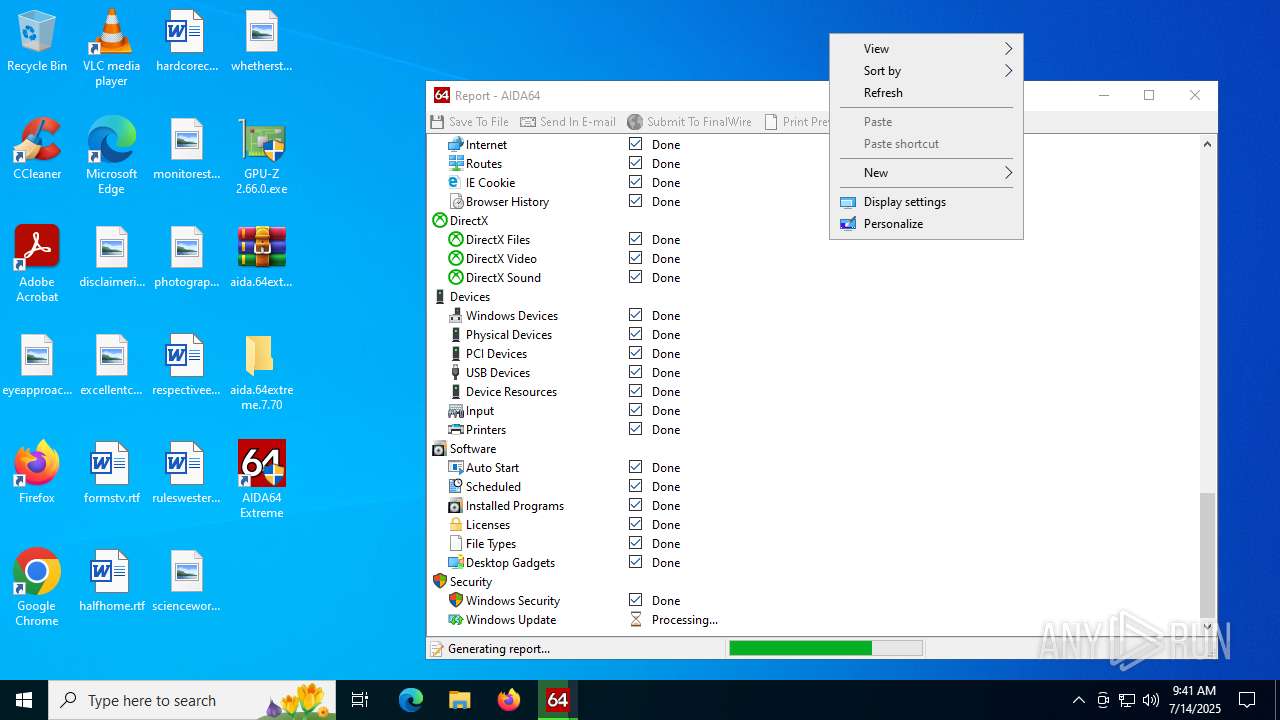
Task: Select the DirectX category heading
Action: 469,221
